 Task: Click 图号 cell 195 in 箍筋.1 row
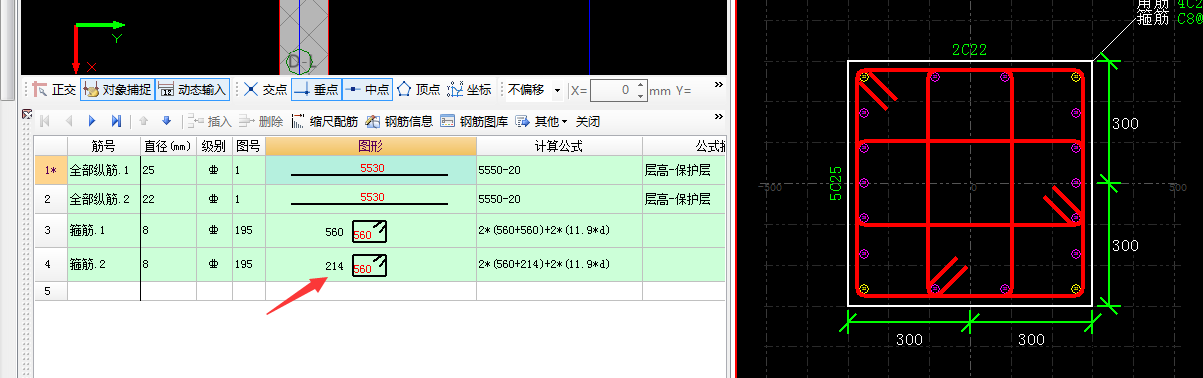coord(248,230)
